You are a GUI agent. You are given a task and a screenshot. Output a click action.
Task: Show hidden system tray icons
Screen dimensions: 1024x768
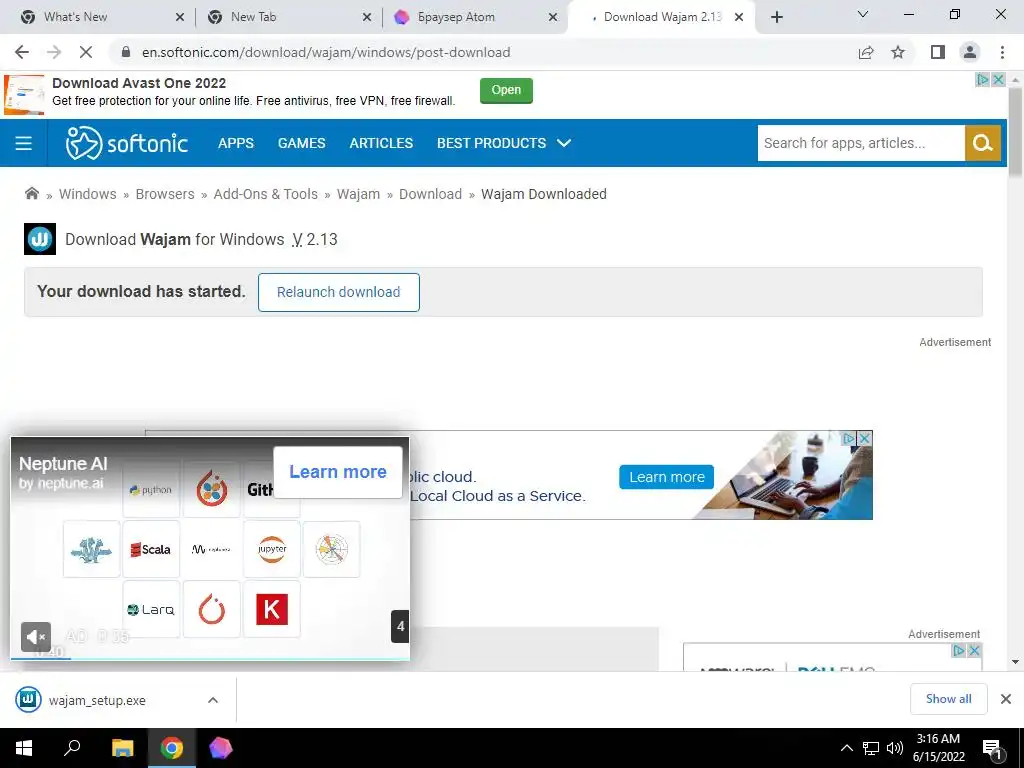846,748
